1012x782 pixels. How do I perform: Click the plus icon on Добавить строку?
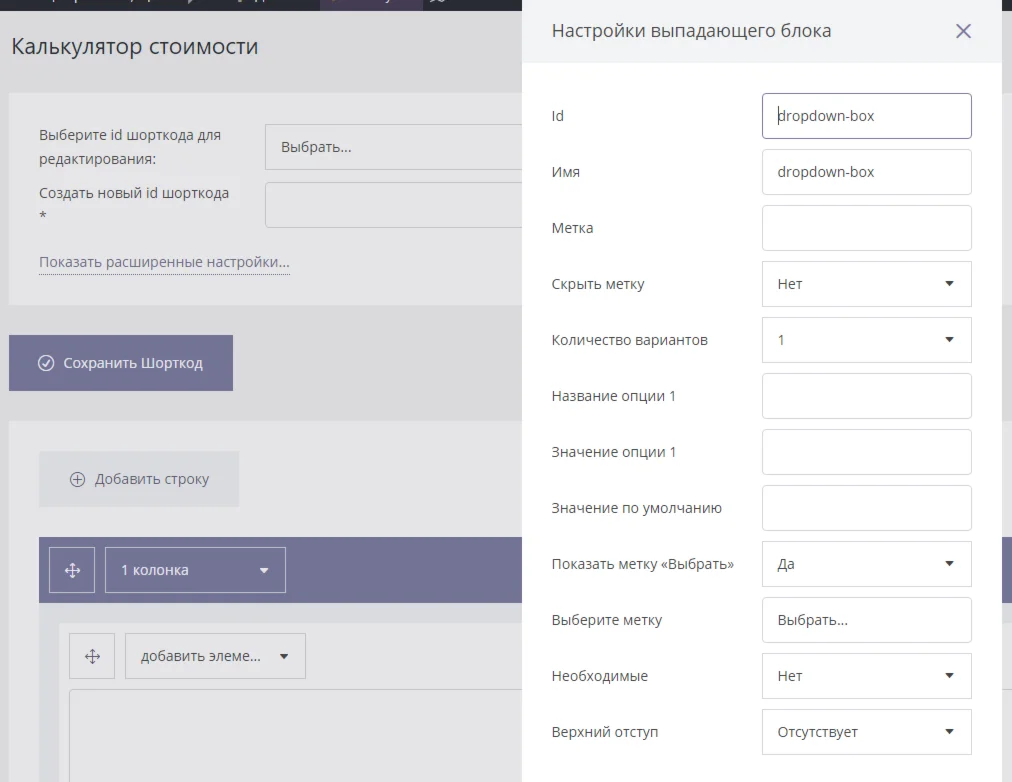point(77,479)
